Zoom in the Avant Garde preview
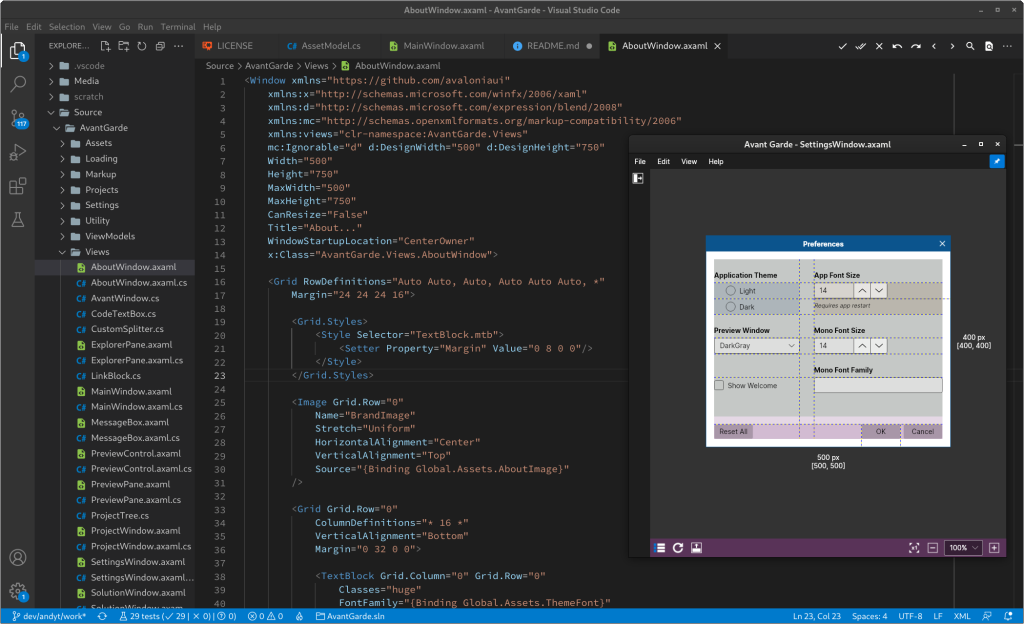 coord(994,548)
